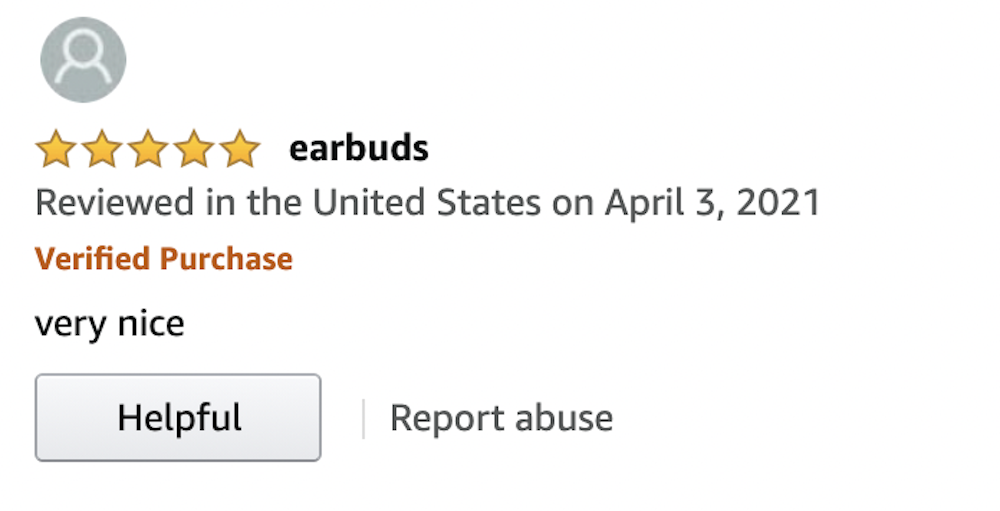The height and width of the screenshot is (511, 1000).
Task: Click the fifth, last star of the rating
Action: pyautogui.click(x=239, y=150)
